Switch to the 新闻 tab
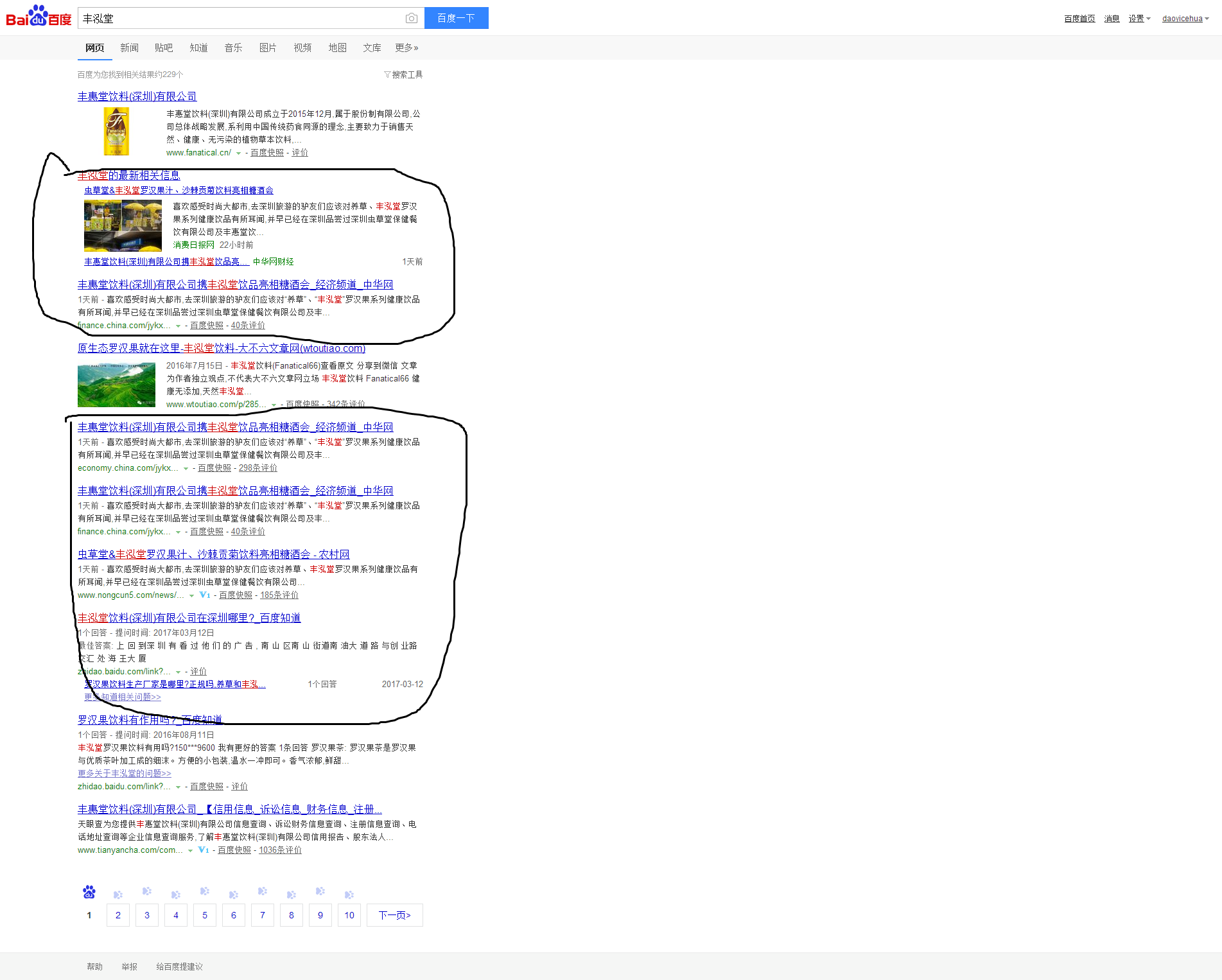1222x980 pixels. [x=129, y=48]
